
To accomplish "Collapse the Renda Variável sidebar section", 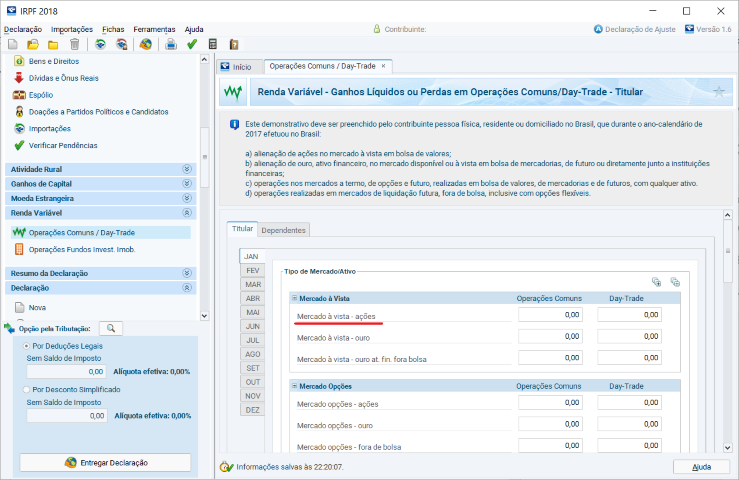I will tap(186, 213).
